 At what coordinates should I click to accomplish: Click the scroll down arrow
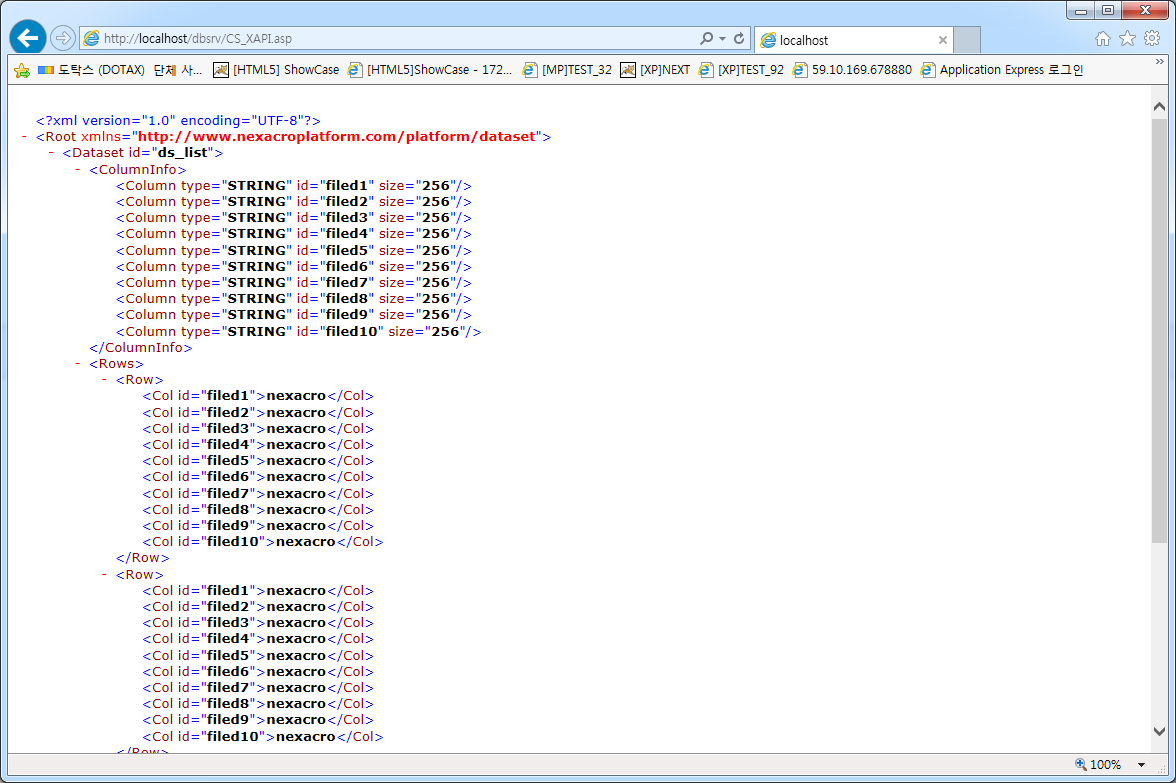click(1159, 731)
